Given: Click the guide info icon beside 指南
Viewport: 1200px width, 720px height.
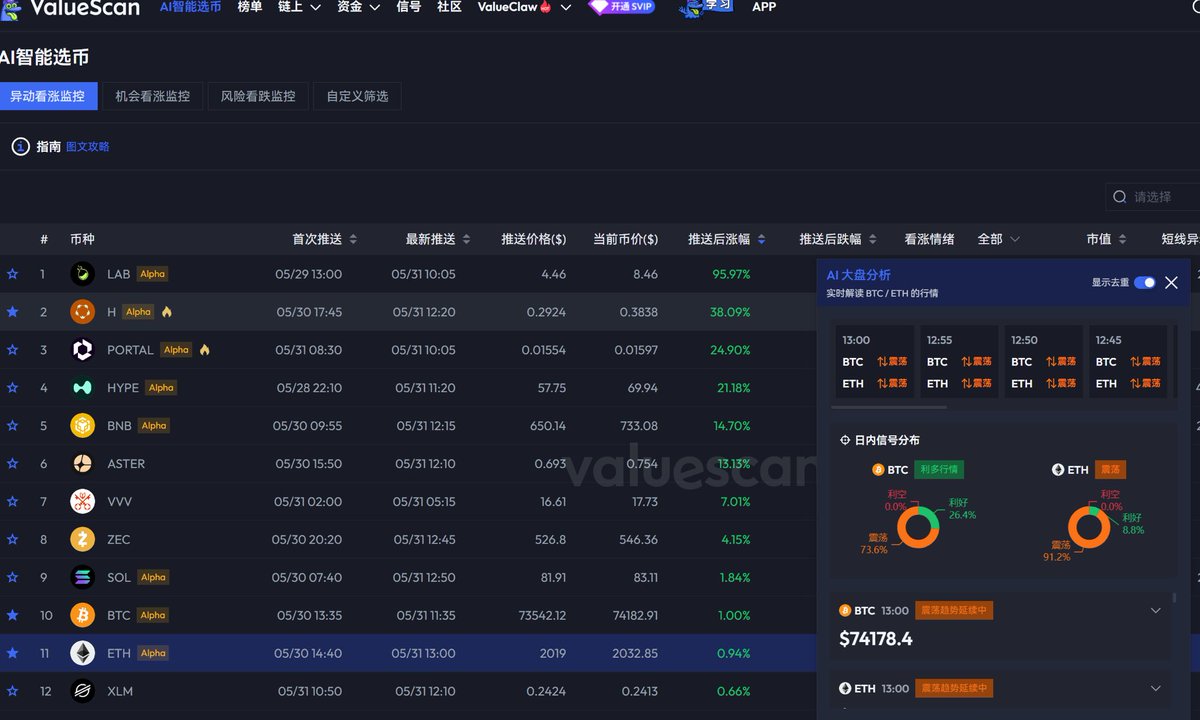Looking at the screenshot, I should [x=20, y=147].
